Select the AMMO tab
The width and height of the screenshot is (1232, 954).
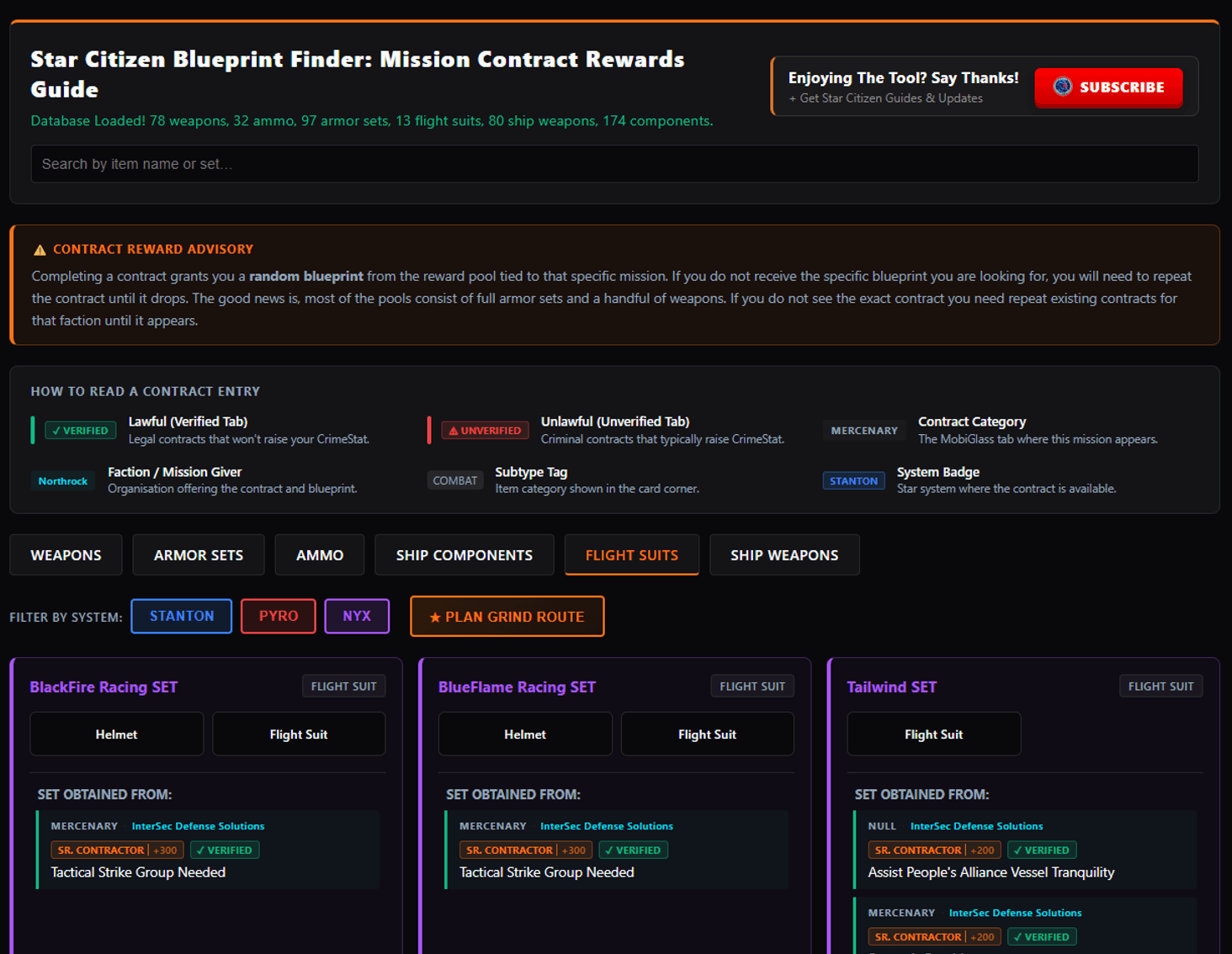[320, 555]
